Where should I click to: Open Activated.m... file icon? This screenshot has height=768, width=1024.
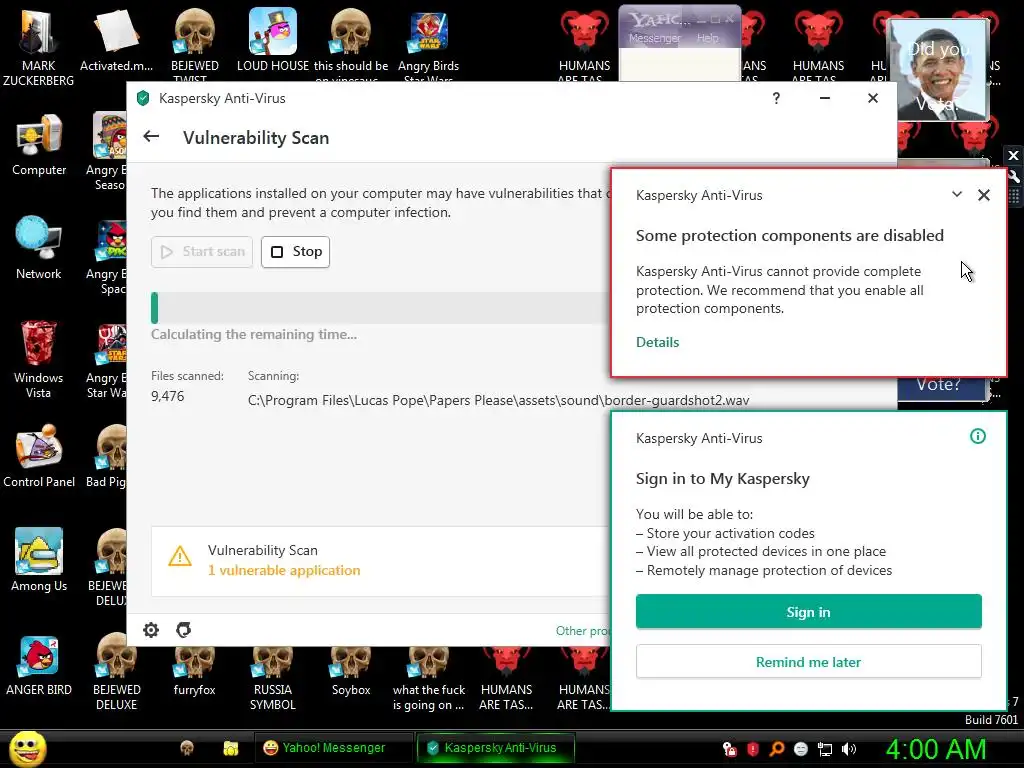pos(116,40)
